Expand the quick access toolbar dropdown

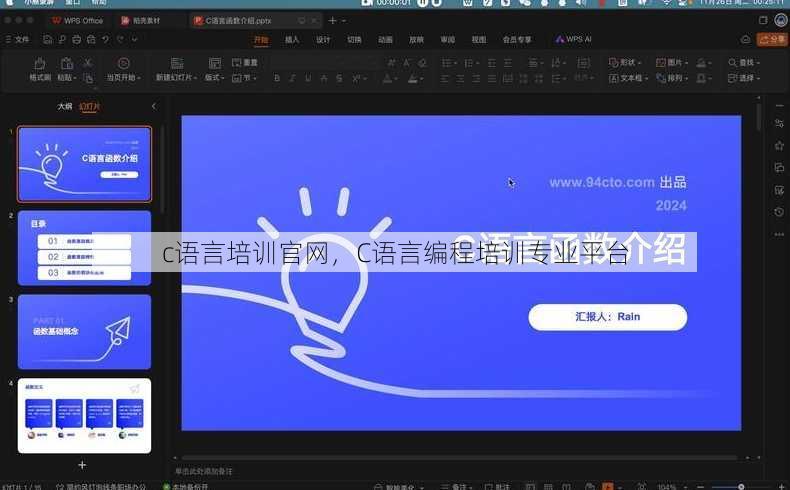pyautogui.click(x=135, y=39)
